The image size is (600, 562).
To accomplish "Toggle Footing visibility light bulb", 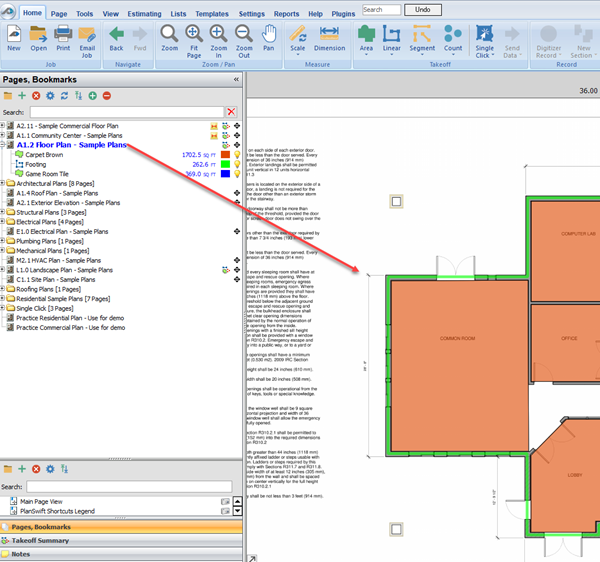I will pos(235,165).
